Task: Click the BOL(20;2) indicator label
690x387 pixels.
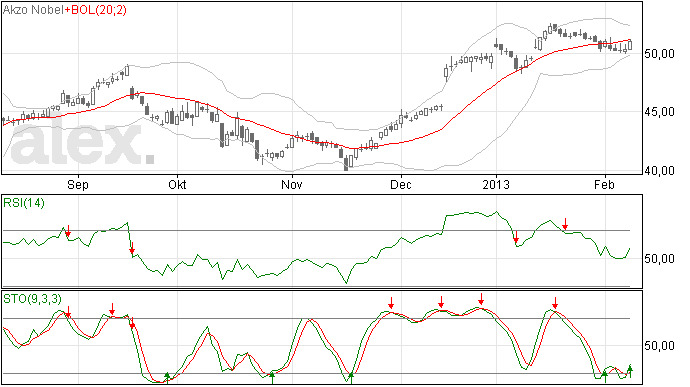Action: click(x=99, y=10)
